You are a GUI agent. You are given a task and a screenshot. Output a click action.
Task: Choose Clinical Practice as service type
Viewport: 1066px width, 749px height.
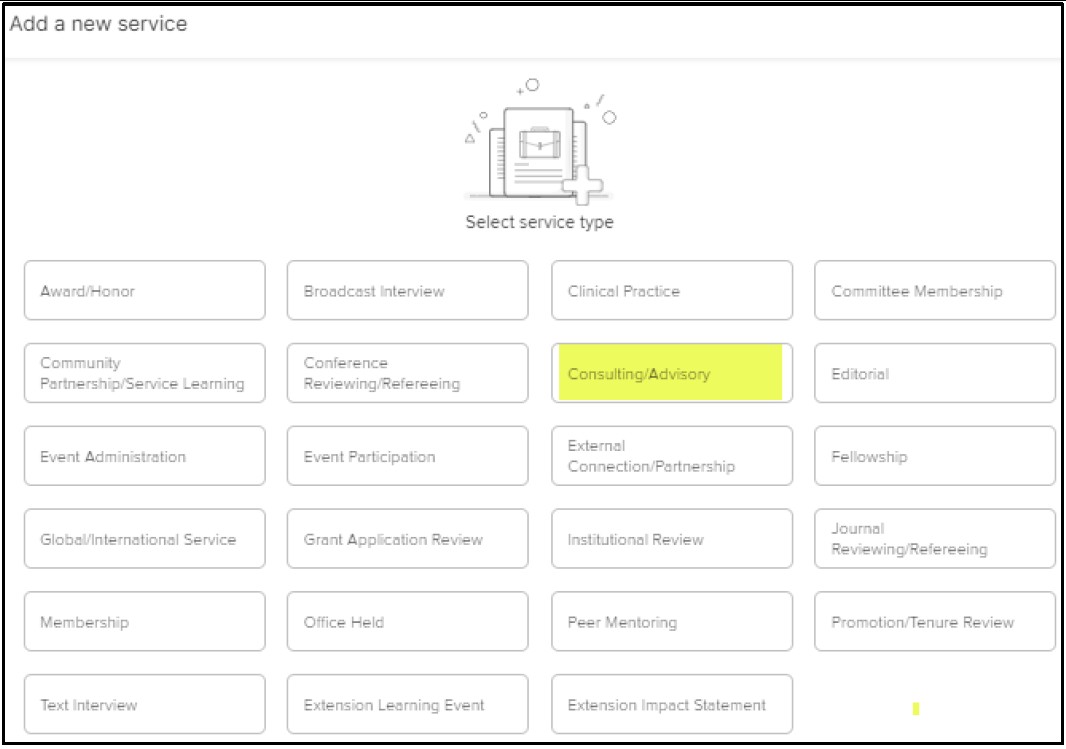(672, 289)
